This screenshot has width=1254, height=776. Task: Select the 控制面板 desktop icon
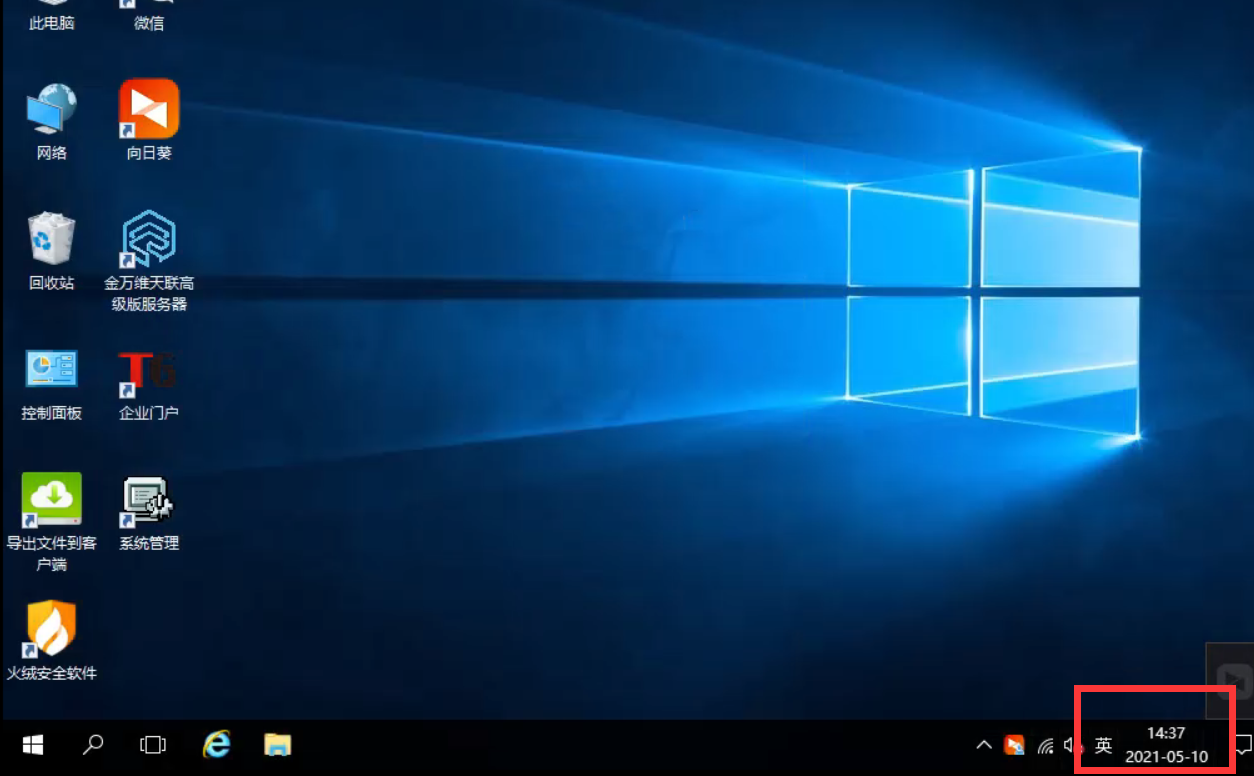point(51,384)
